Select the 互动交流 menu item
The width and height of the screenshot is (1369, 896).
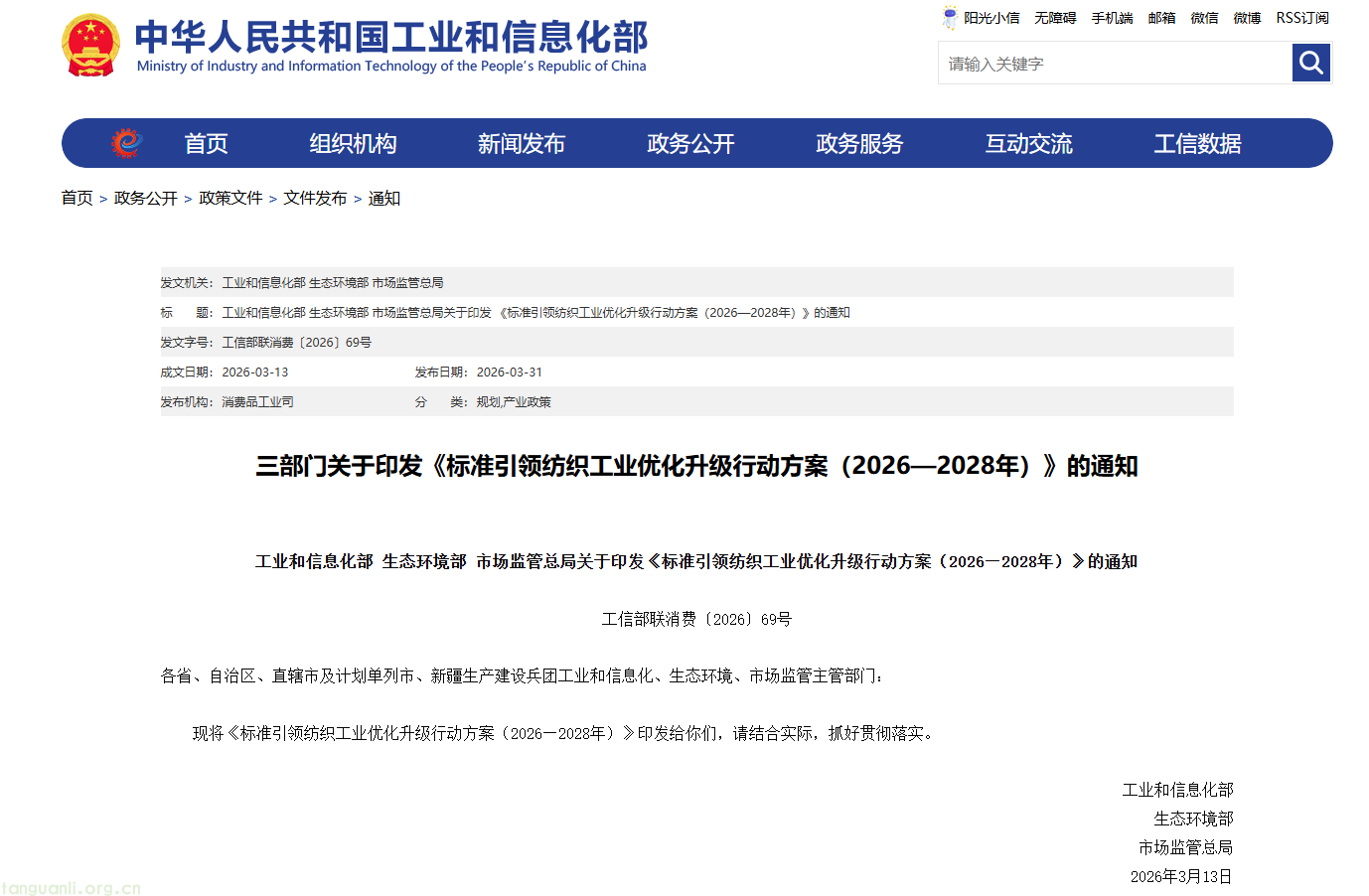pyautogui.click(x=1028, y=144)
